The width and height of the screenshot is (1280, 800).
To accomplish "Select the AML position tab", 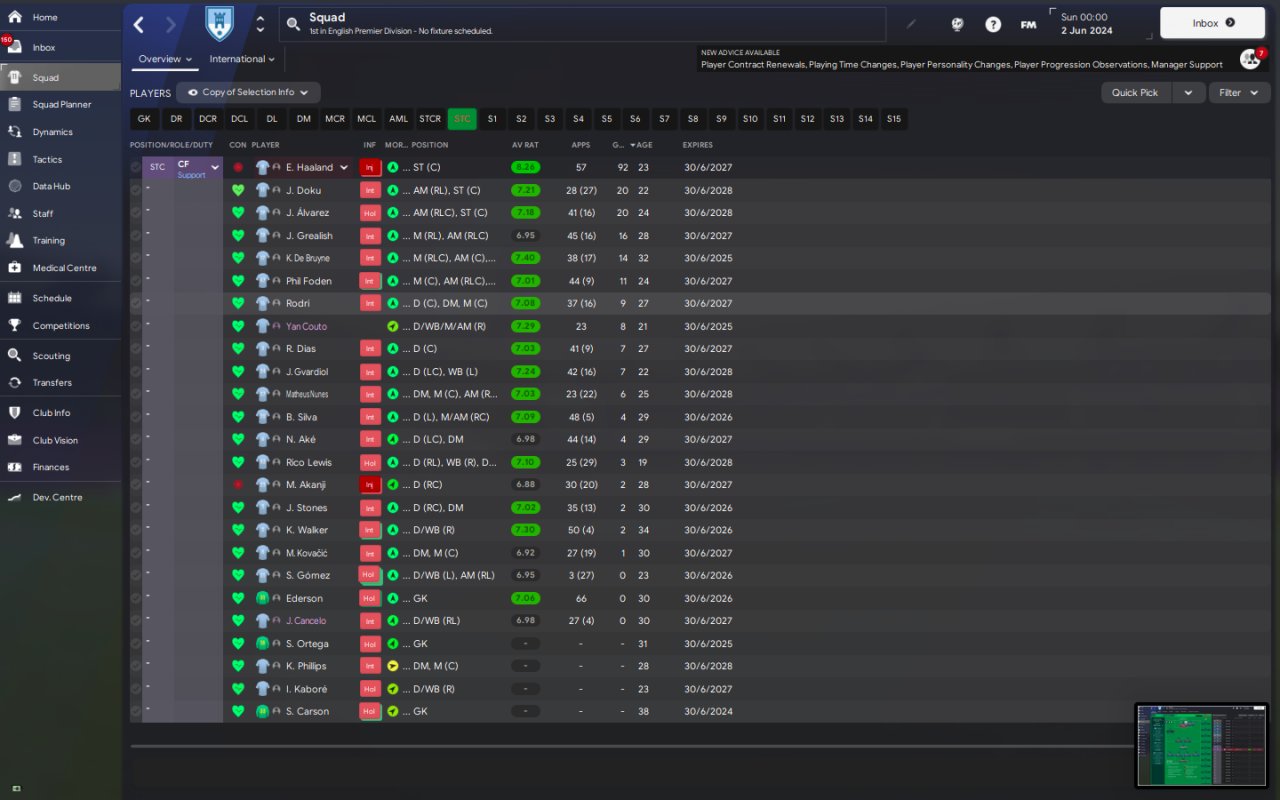I will tap(399, 119).
